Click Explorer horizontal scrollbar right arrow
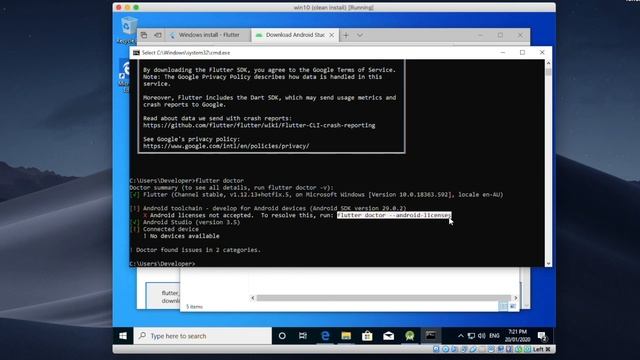The image size is (640, 360). [x=516, y=298]
